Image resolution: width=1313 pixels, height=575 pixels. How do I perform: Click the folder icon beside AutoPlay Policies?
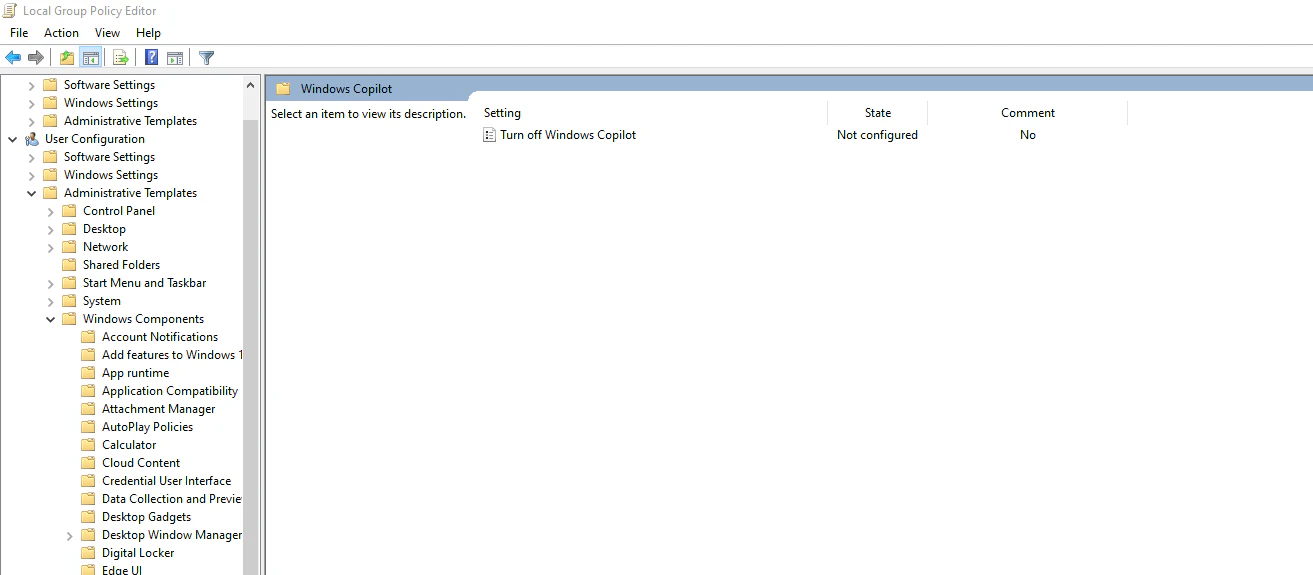coord(88,427)
